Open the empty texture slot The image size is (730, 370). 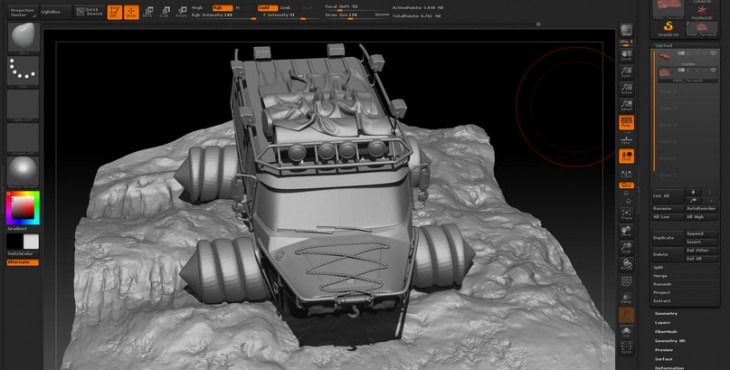[x=23, y=138]
